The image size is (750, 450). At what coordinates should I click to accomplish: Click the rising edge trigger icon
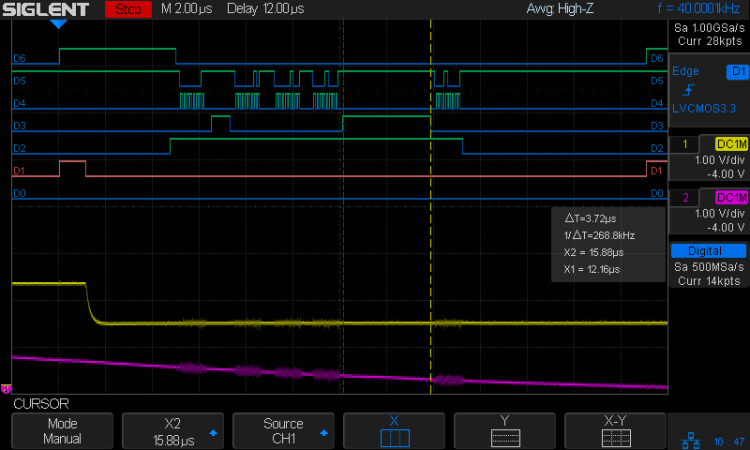pyautogui.click(x=688, y=90)
